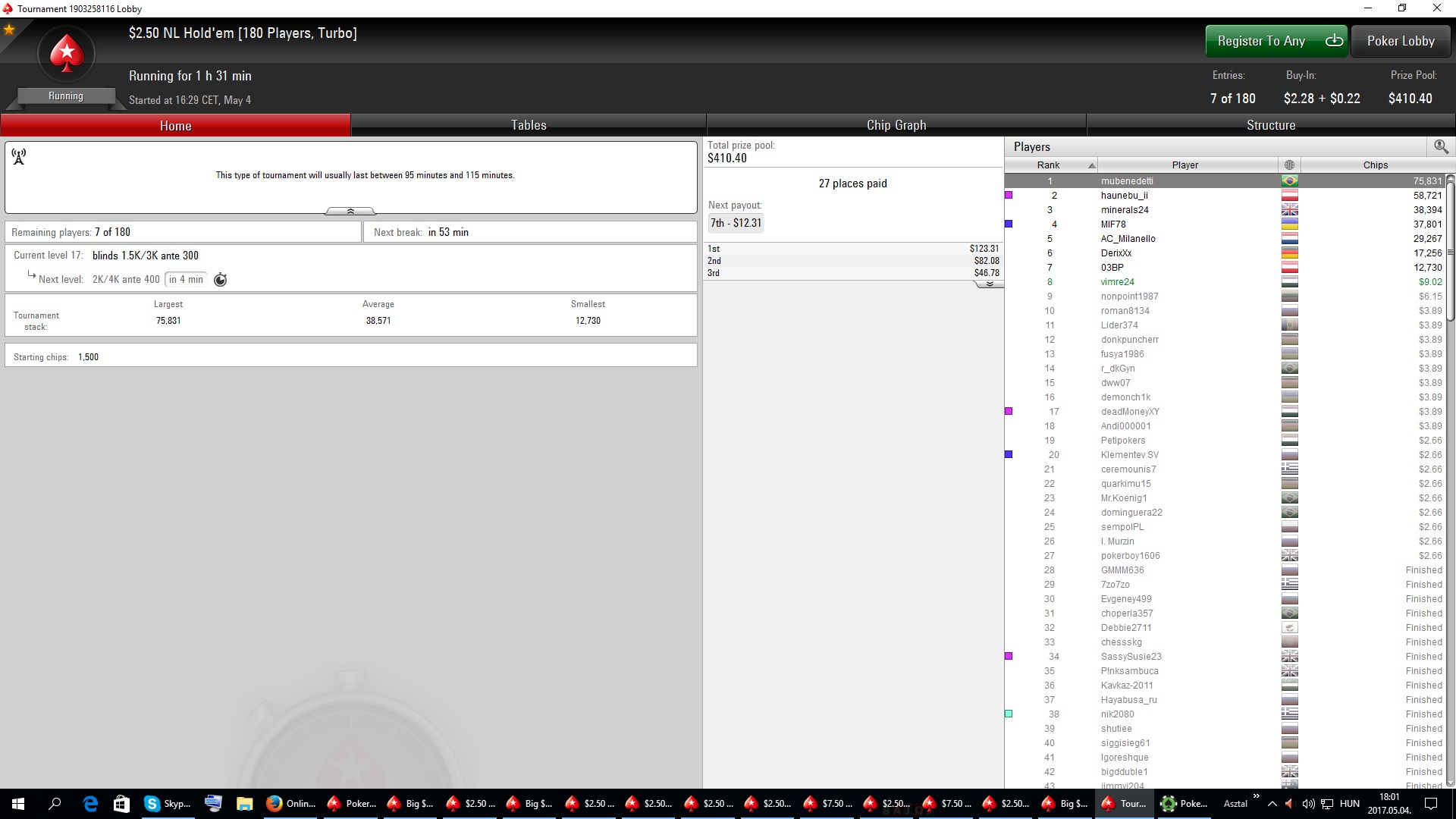Click the 'in 4 min' next level box
This screenshot has height=819, width=1456.
186,280
